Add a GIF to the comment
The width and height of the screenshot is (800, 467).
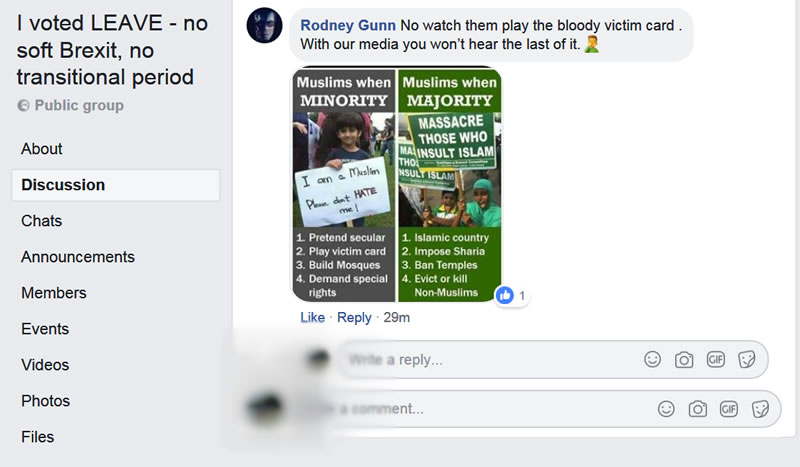[x=729, y=409]
